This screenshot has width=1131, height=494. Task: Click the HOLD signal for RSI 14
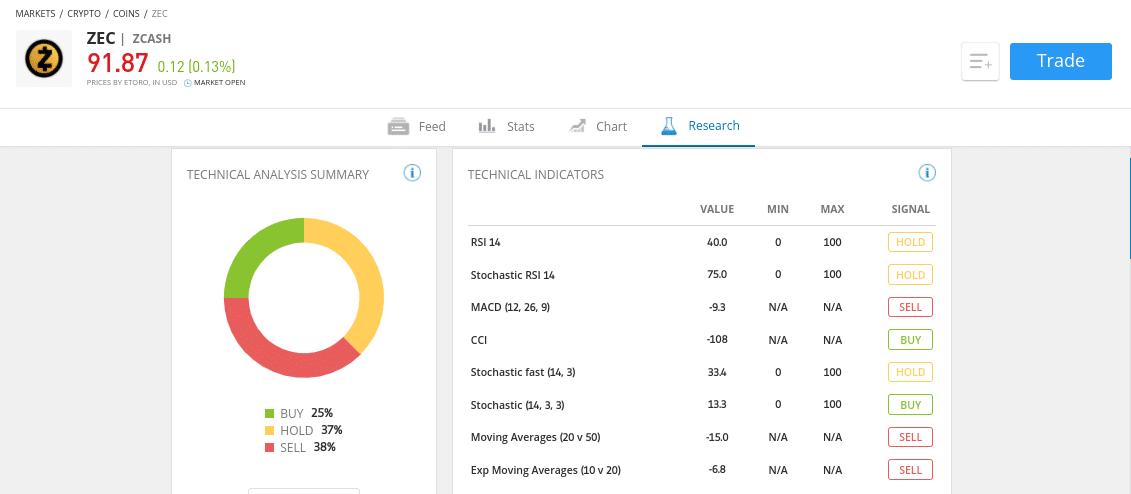tap(910, 242)
